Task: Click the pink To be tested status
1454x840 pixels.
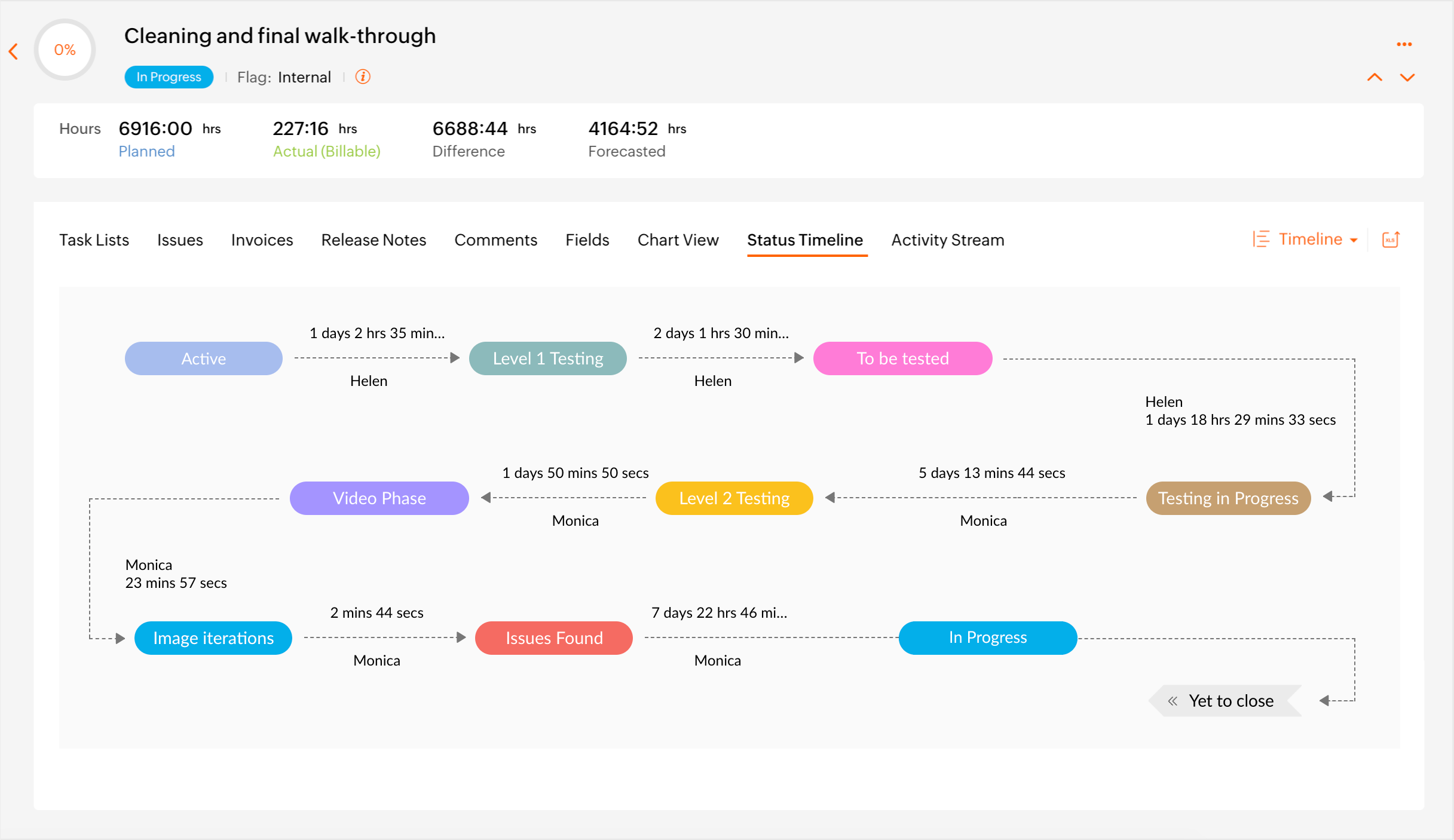Action: (902, 358)
